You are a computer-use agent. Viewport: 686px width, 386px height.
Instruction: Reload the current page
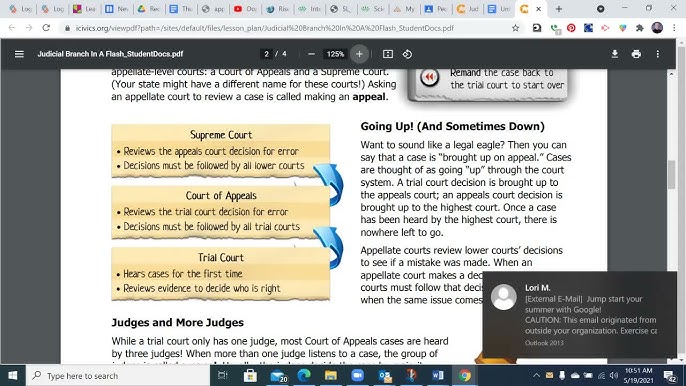[x=46, y=28]
